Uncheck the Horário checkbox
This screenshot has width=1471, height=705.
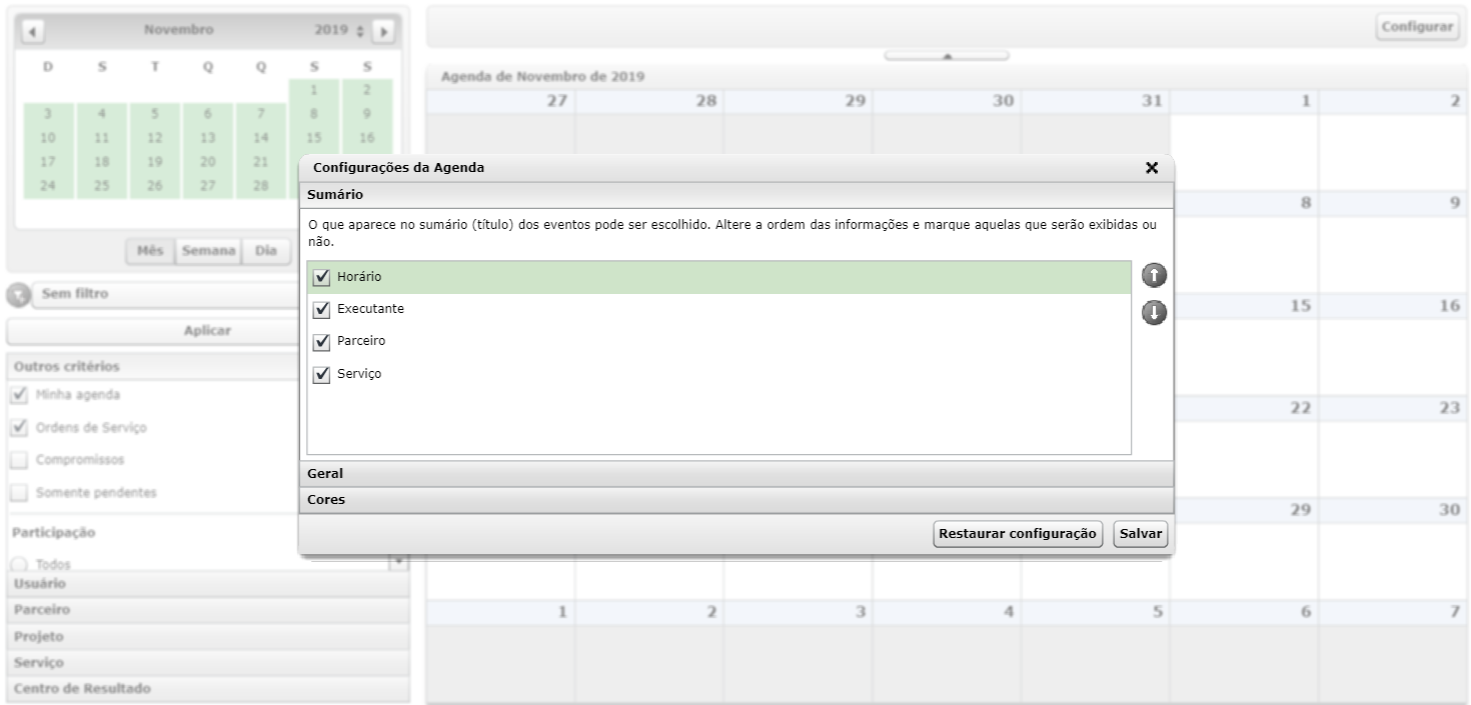(322, 277)
